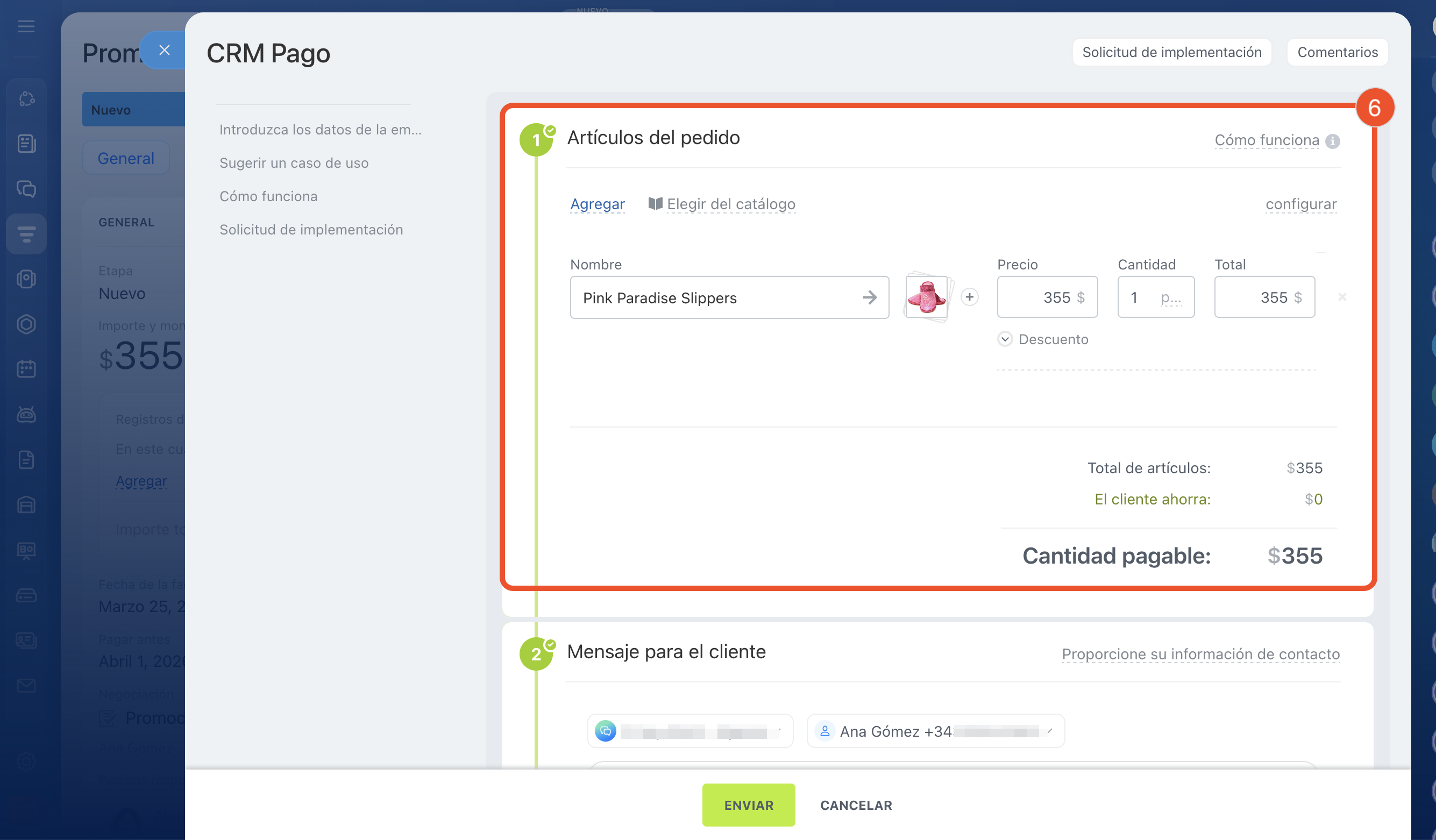Select Sugerir un caso de uso
The image size is (1436, 840).
tap(294, 163)
